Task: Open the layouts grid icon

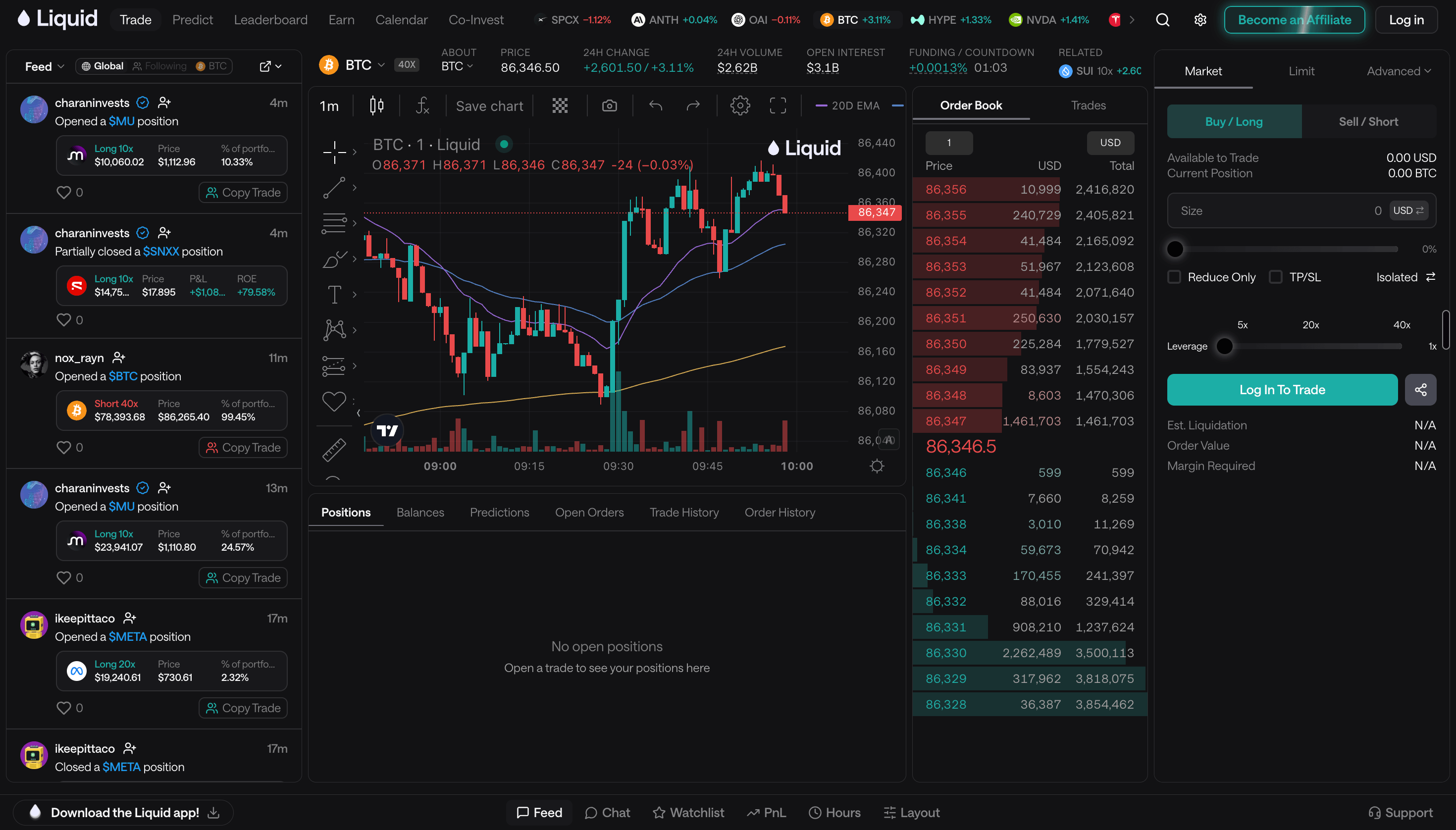Action: (560, 105)
